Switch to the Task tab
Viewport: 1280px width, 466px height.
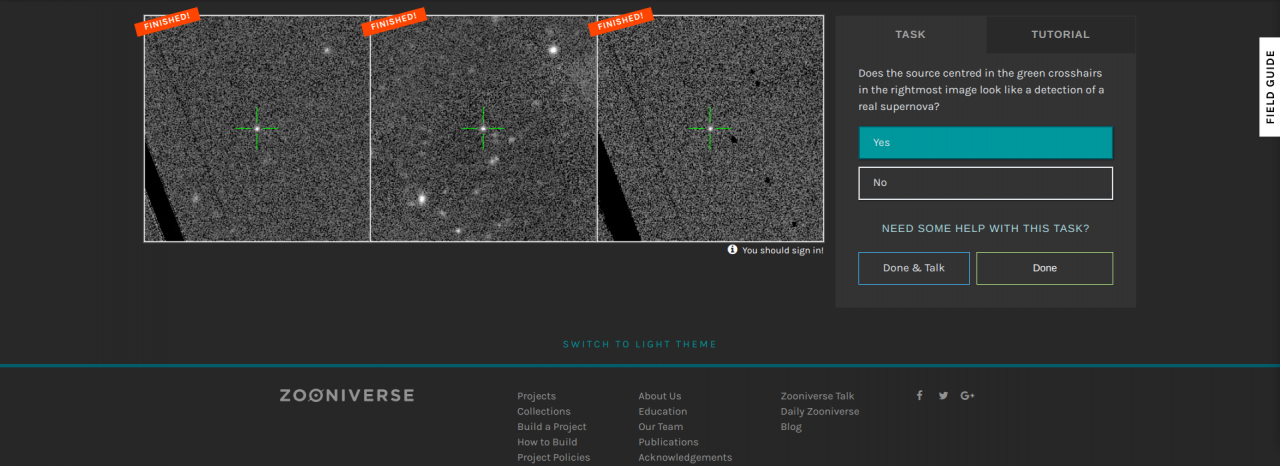[911, 34]
